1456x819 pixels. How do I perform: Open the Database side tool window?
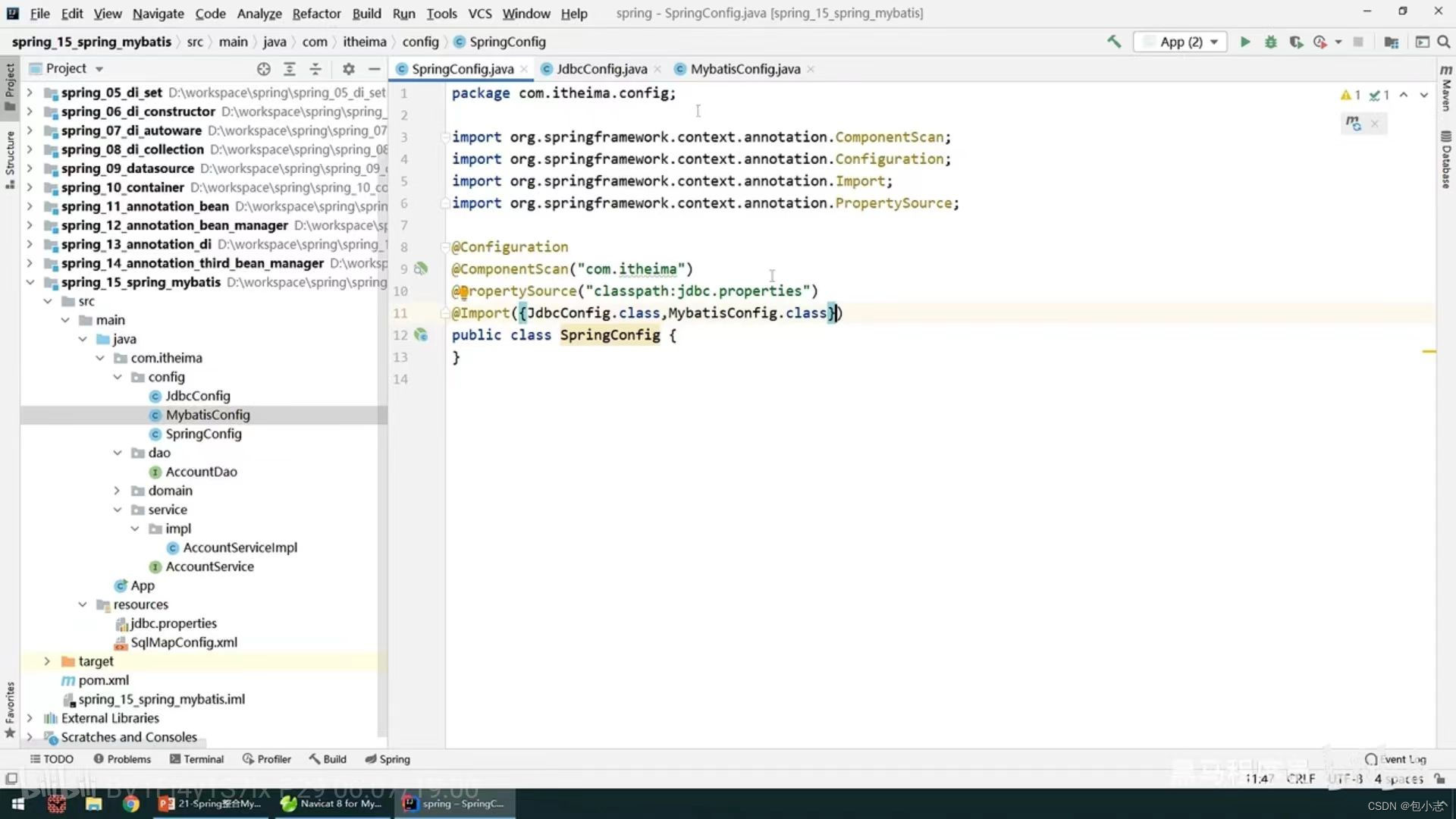pyautogui.click(x=1446, y=159)
